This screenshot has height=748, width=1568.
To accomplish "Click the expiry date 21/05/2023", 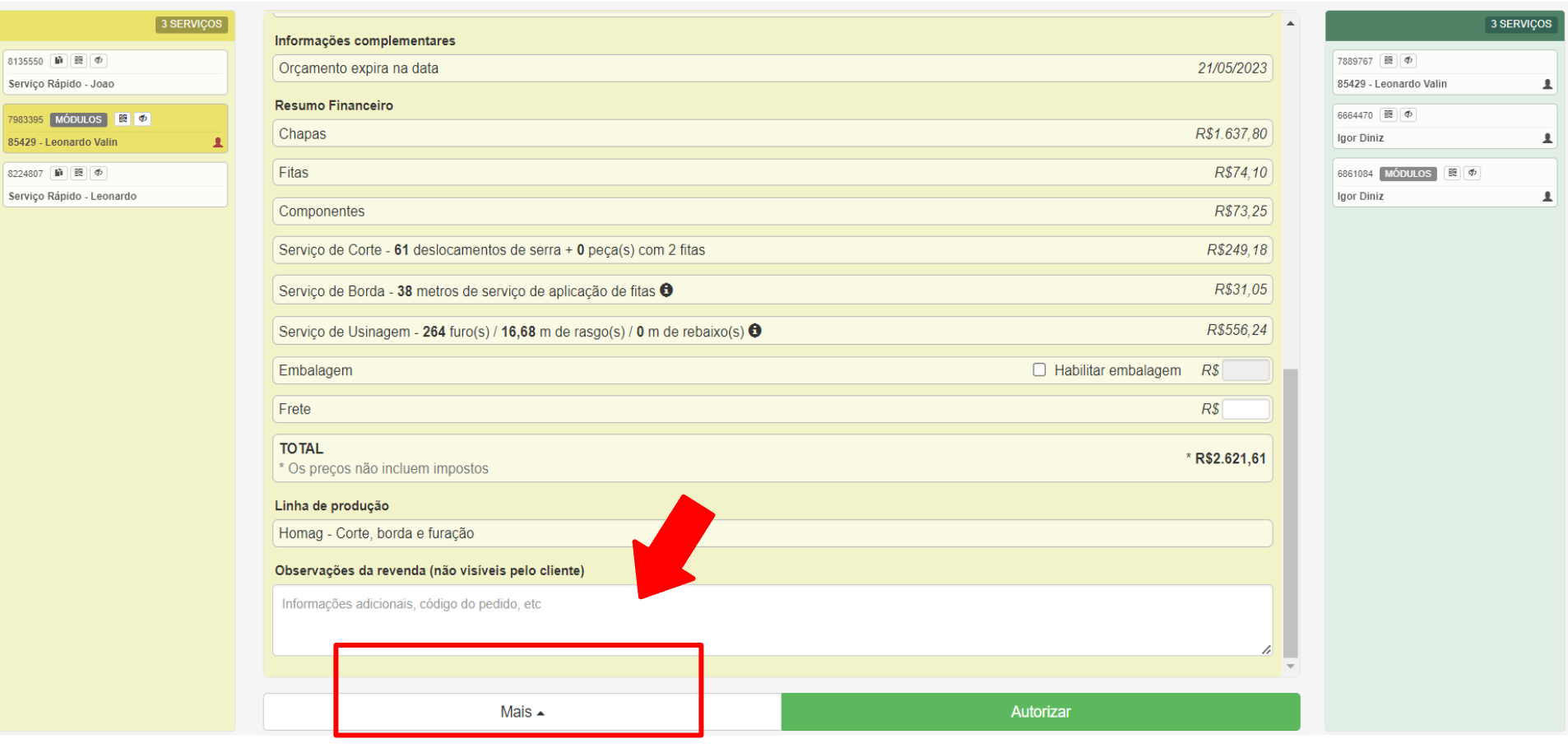I will [x=1232, y=68].
